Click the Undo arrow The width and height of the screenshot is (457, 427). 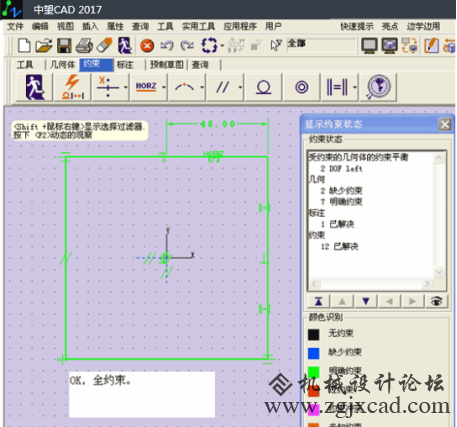coord(167,45)
